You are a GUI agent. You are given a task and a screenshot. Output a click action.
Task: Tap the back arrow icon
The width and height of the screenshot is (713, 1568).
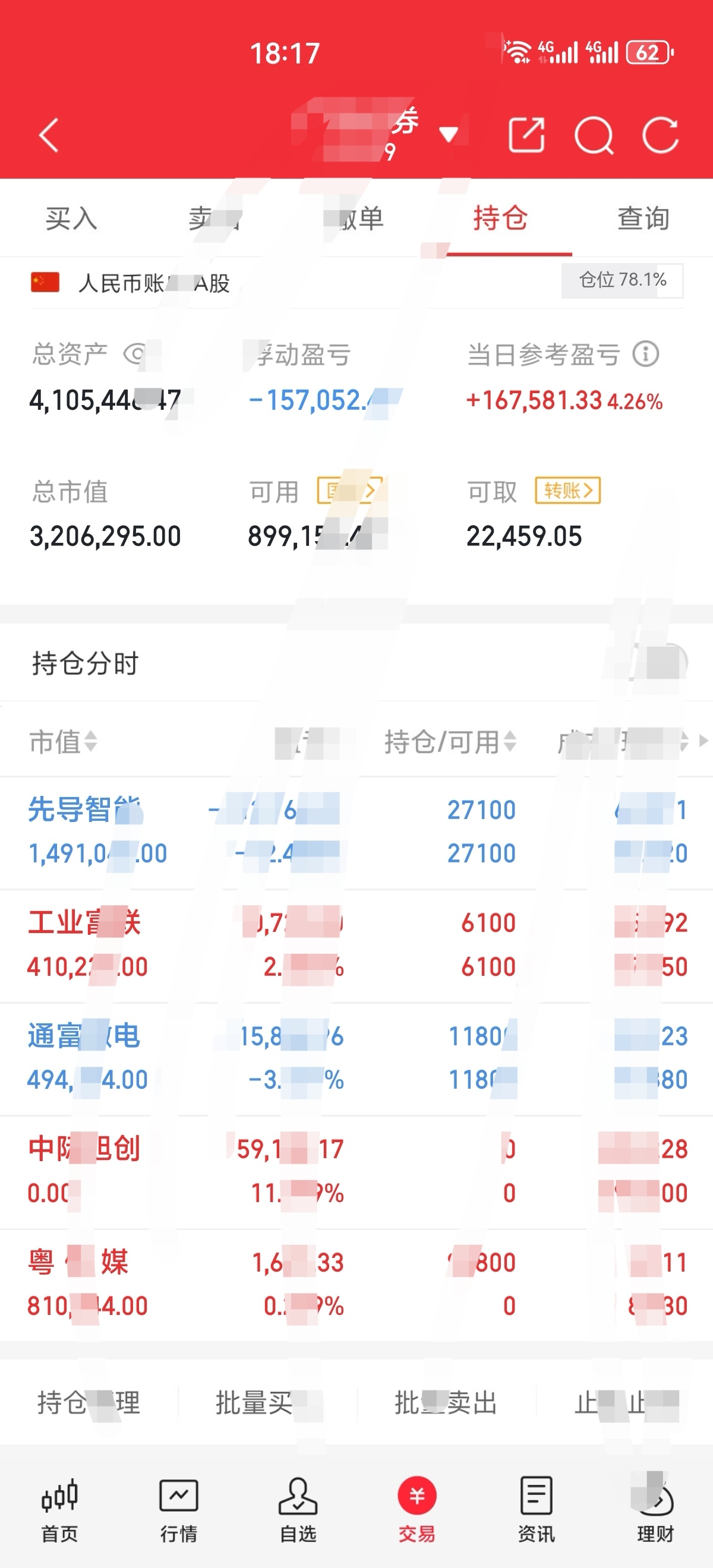pyautogui.click(x=49, y=134)
